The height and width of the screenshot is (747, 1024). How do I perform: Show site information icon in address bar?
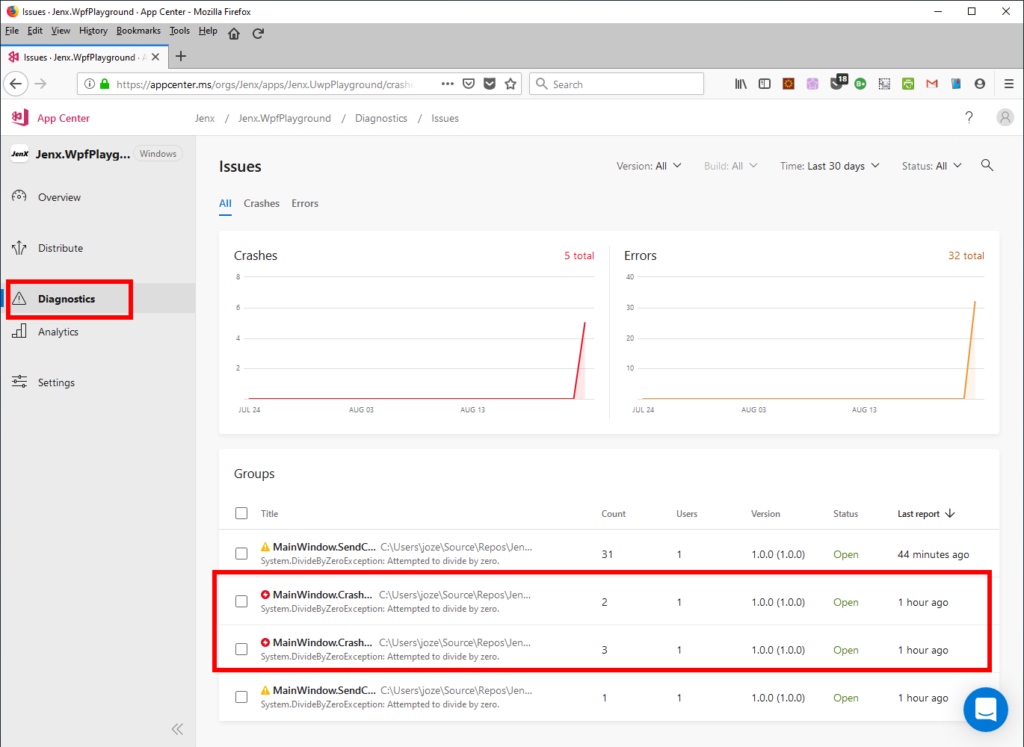coord(89,84)
